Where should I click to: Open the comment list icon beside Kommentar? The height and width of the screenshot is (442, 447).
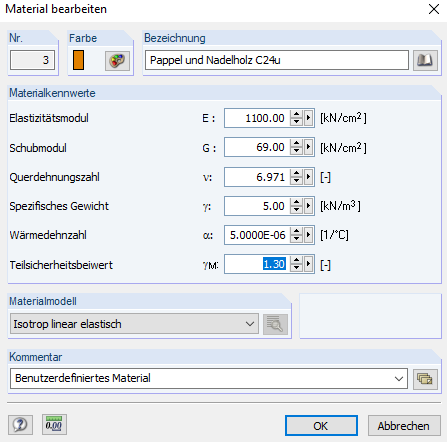point(425,379)
